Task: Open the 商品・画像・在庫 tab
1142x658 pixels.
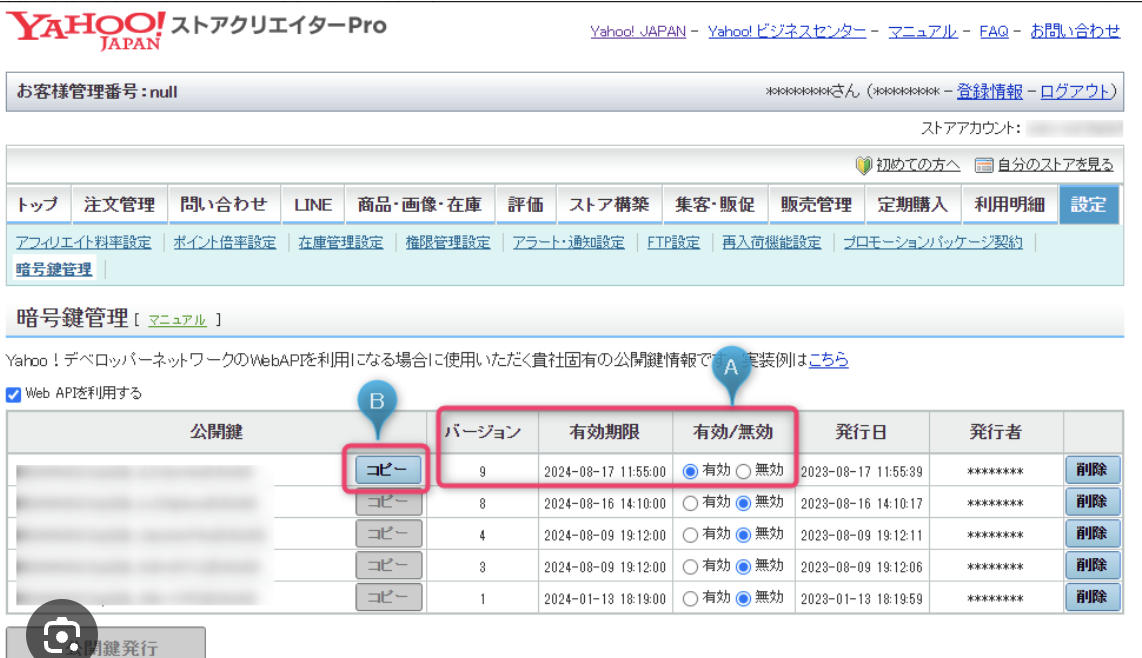Action: pos(420,205)
